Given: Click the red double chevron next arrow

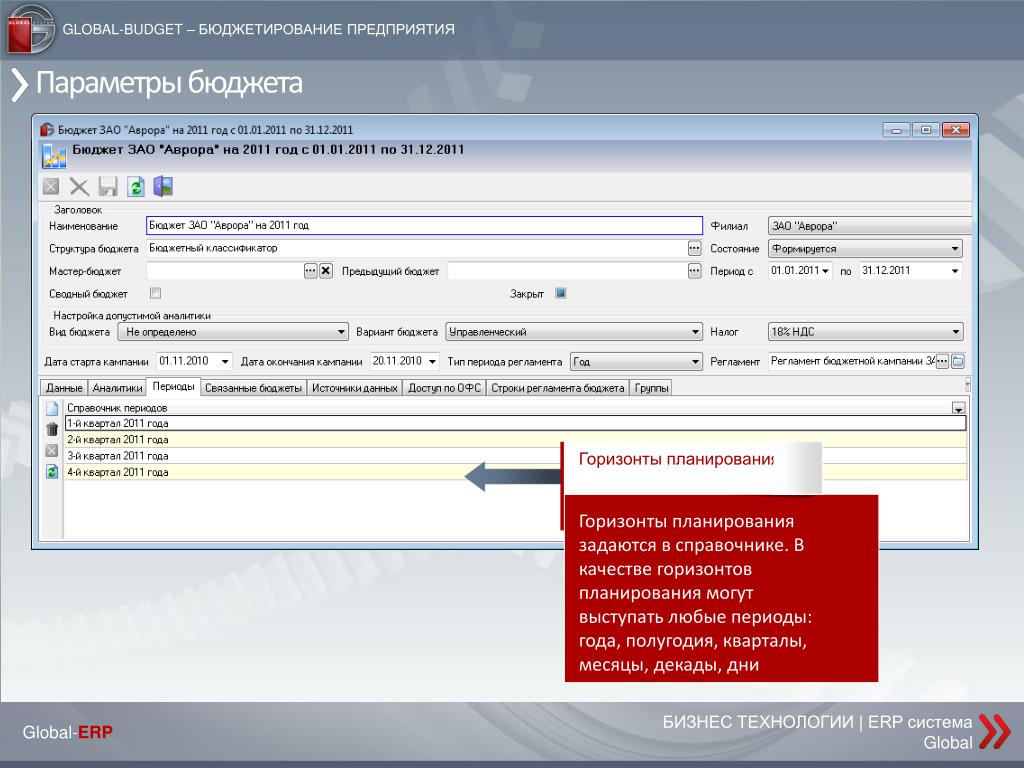Looking at the screenshot, I should (x=995, y=731).
